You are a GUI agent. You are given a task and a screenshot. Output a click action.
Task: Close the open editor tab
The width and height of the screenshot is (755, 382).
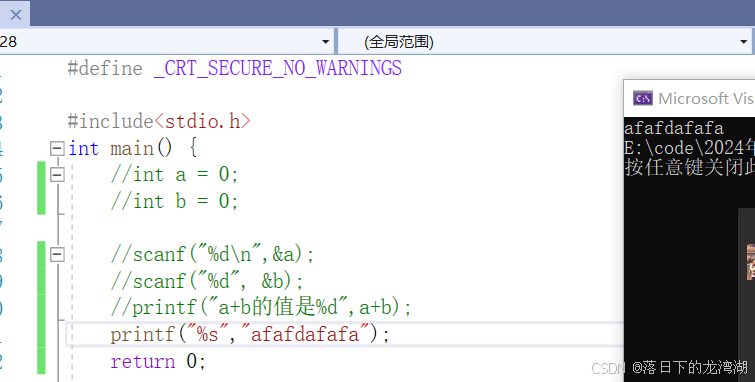click(x=15, y=14)
